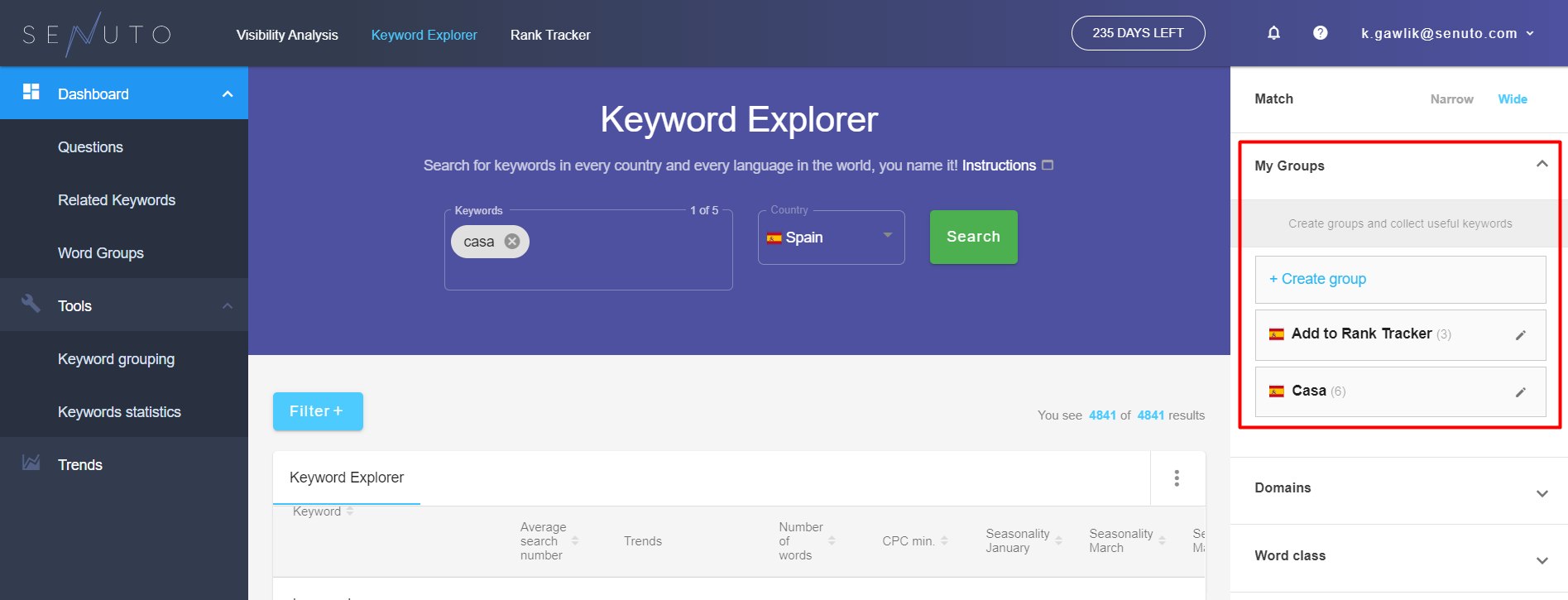Click the Senuto logo
The width and height of the screenshot is (1568, 600).
pyautogui.click(x=96, y=34)
